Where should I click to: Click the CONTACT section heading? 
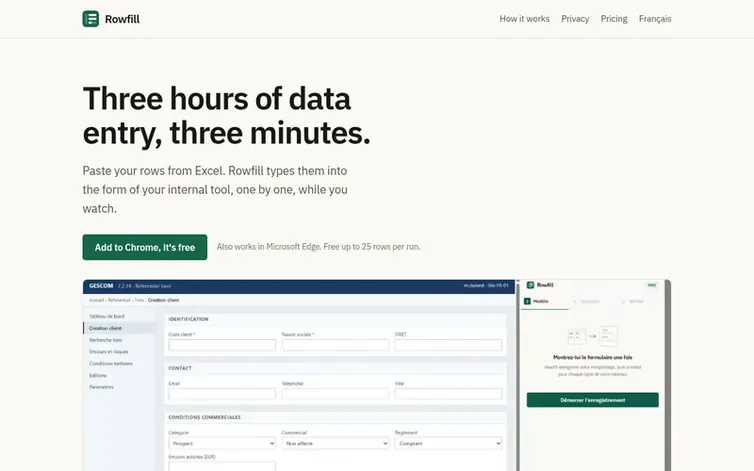click(180, 368)
